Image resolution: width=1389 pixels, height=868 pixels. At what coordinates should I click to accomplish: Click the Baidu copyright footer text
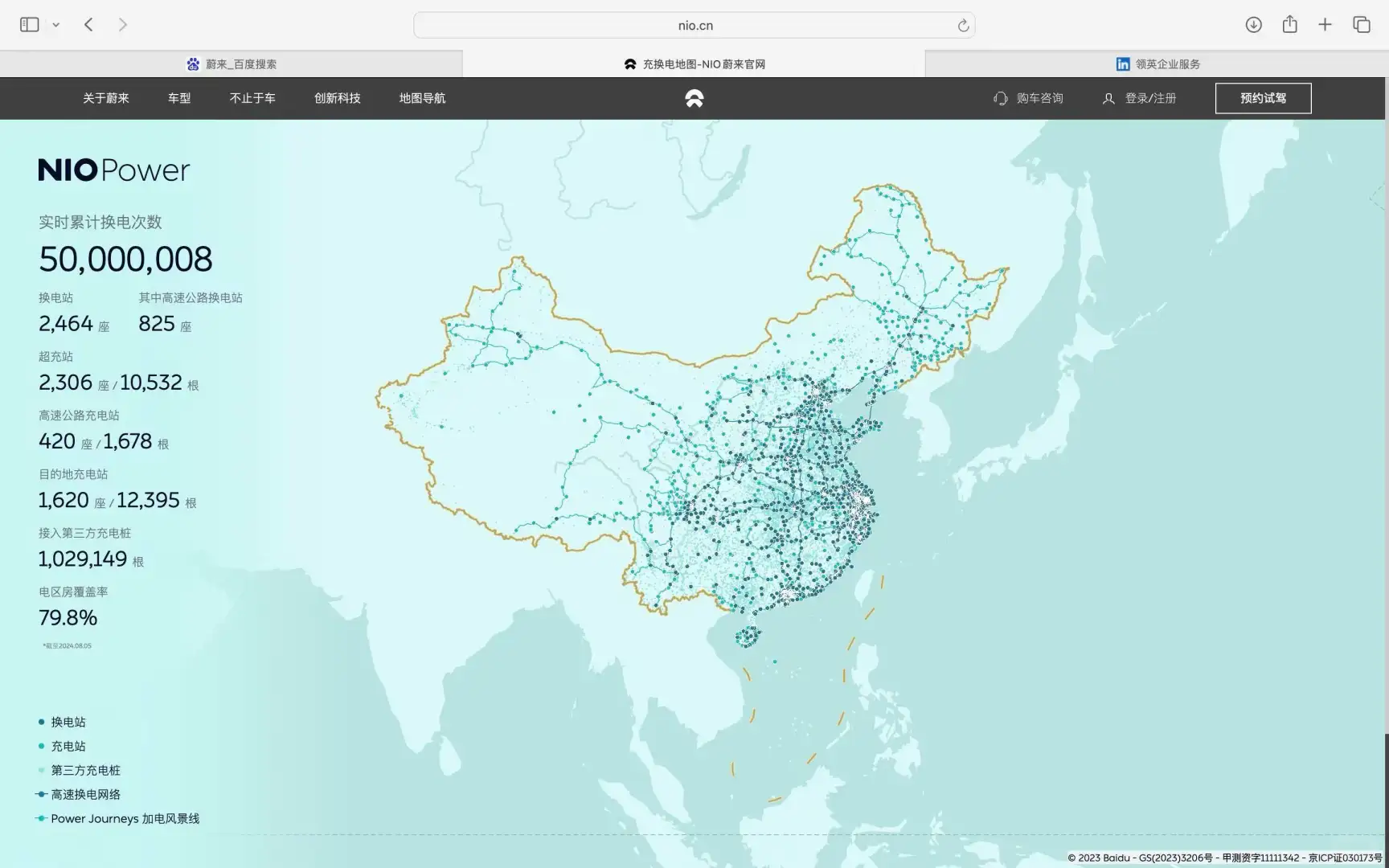1224,858
